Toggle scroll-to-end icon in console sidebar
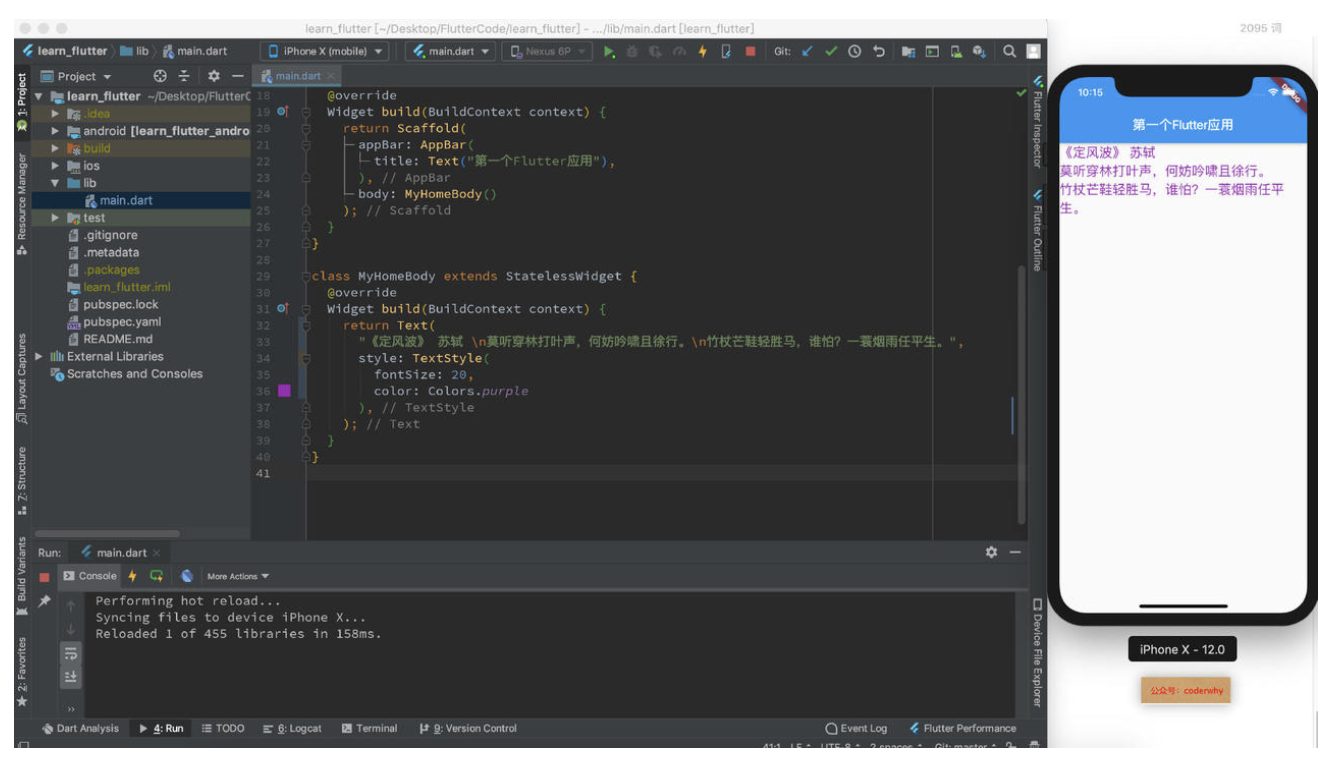 point(71,677)
